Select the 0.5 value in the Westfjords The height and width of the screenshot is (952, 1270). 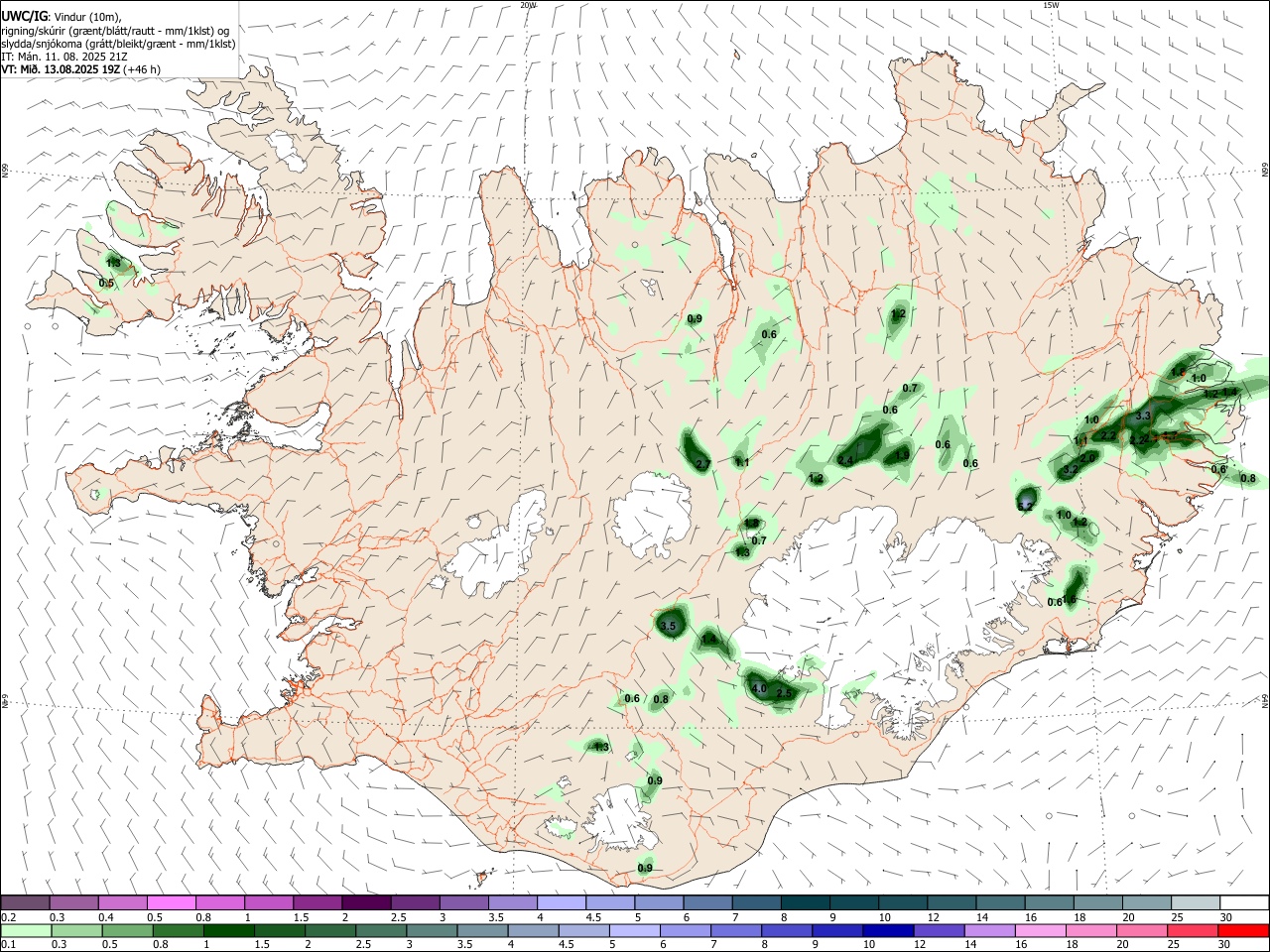(106, 284)
